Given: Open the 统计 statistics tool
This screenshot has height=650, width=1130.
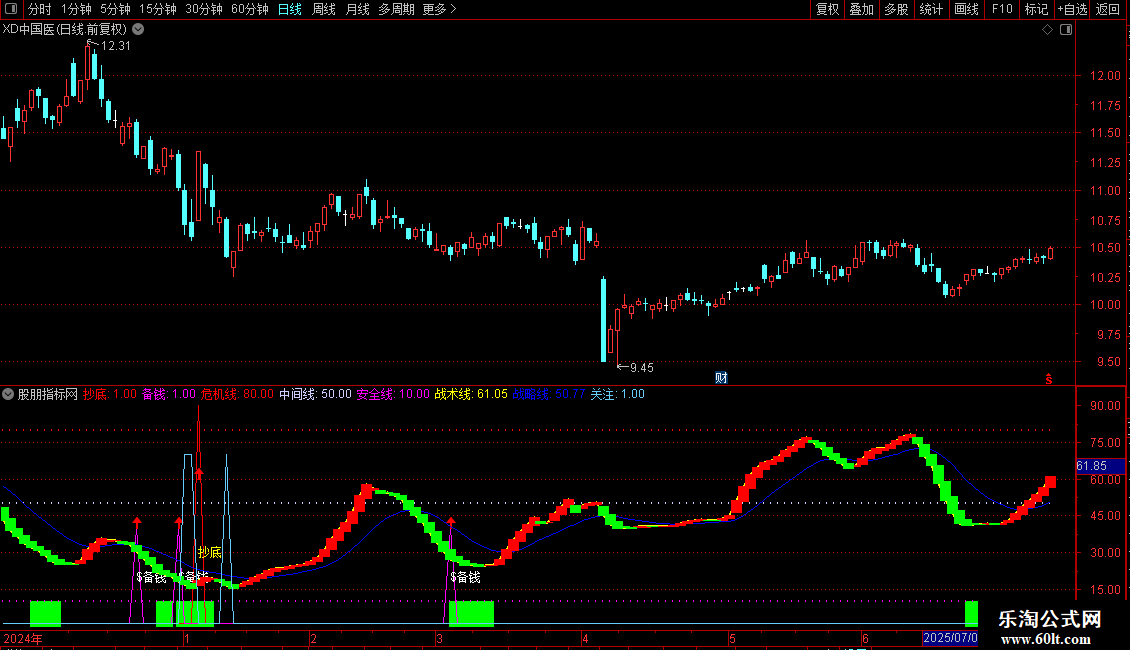Looking at the screenshot, I should point(930,9).
